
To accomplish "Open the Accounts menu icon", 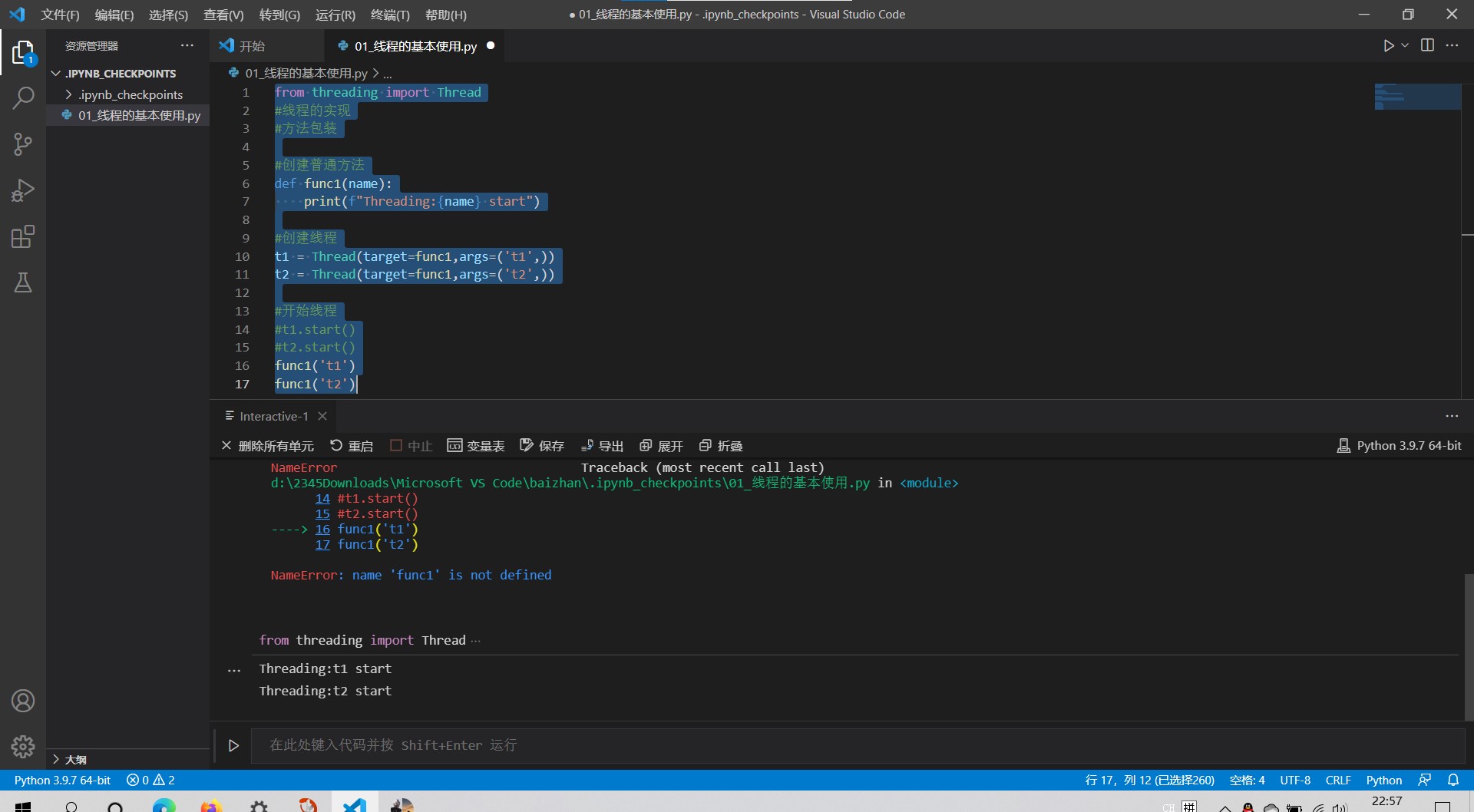I will click(x=23, y=701).
